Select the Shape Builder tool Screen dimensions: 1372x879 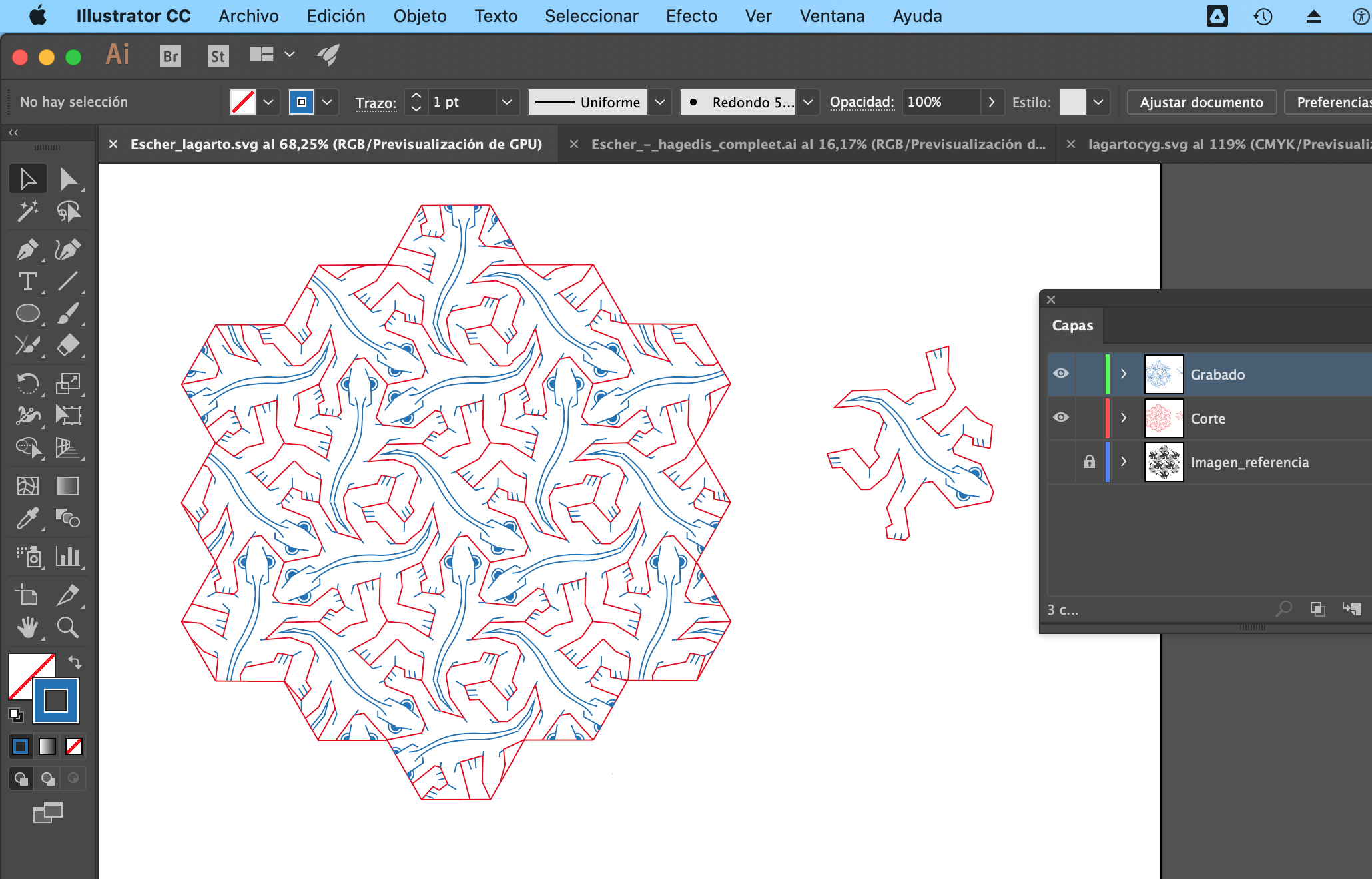point(28,447)
